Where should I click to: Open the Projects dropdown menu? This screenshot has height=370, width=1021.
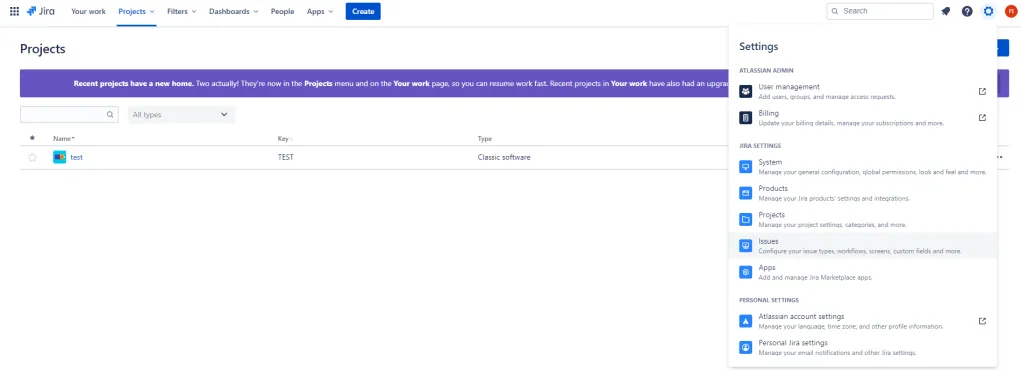coord(137,11)
